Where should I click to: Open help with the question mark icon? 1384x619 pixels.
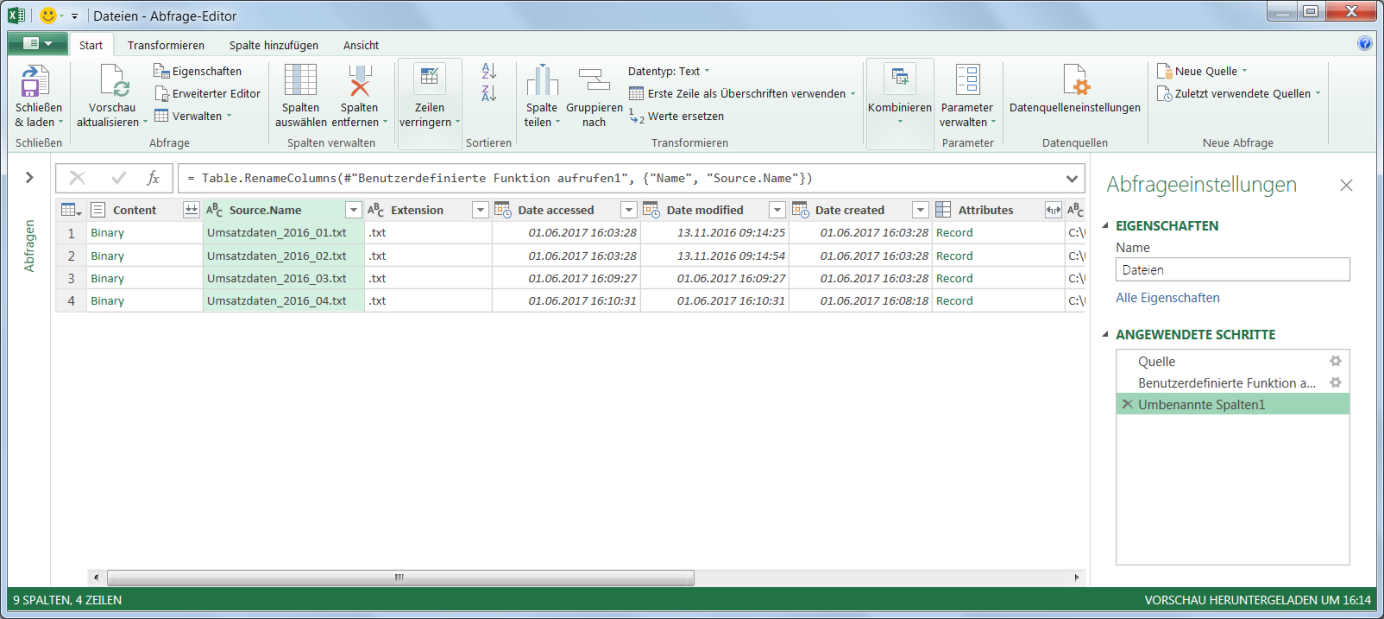[x=1365, y=44]
